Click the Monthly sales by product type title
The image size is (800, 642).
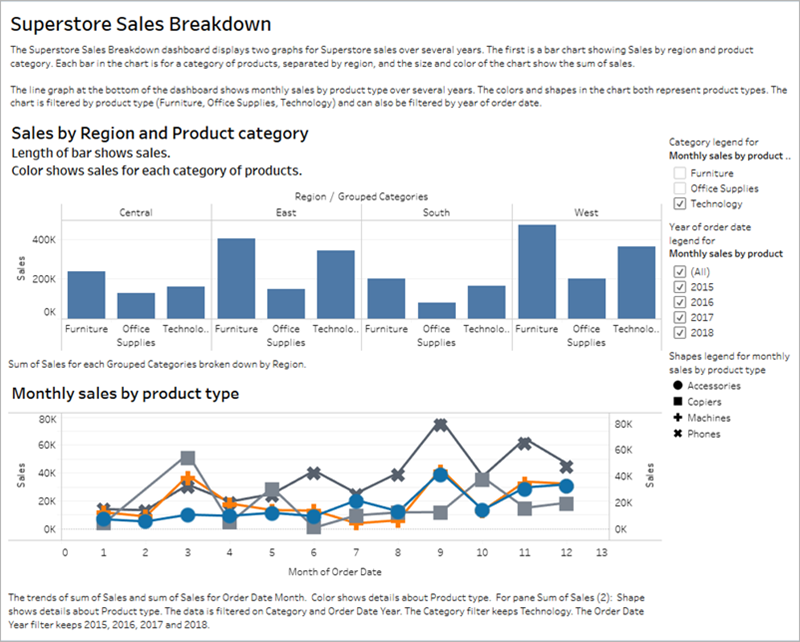pos(125,393)
